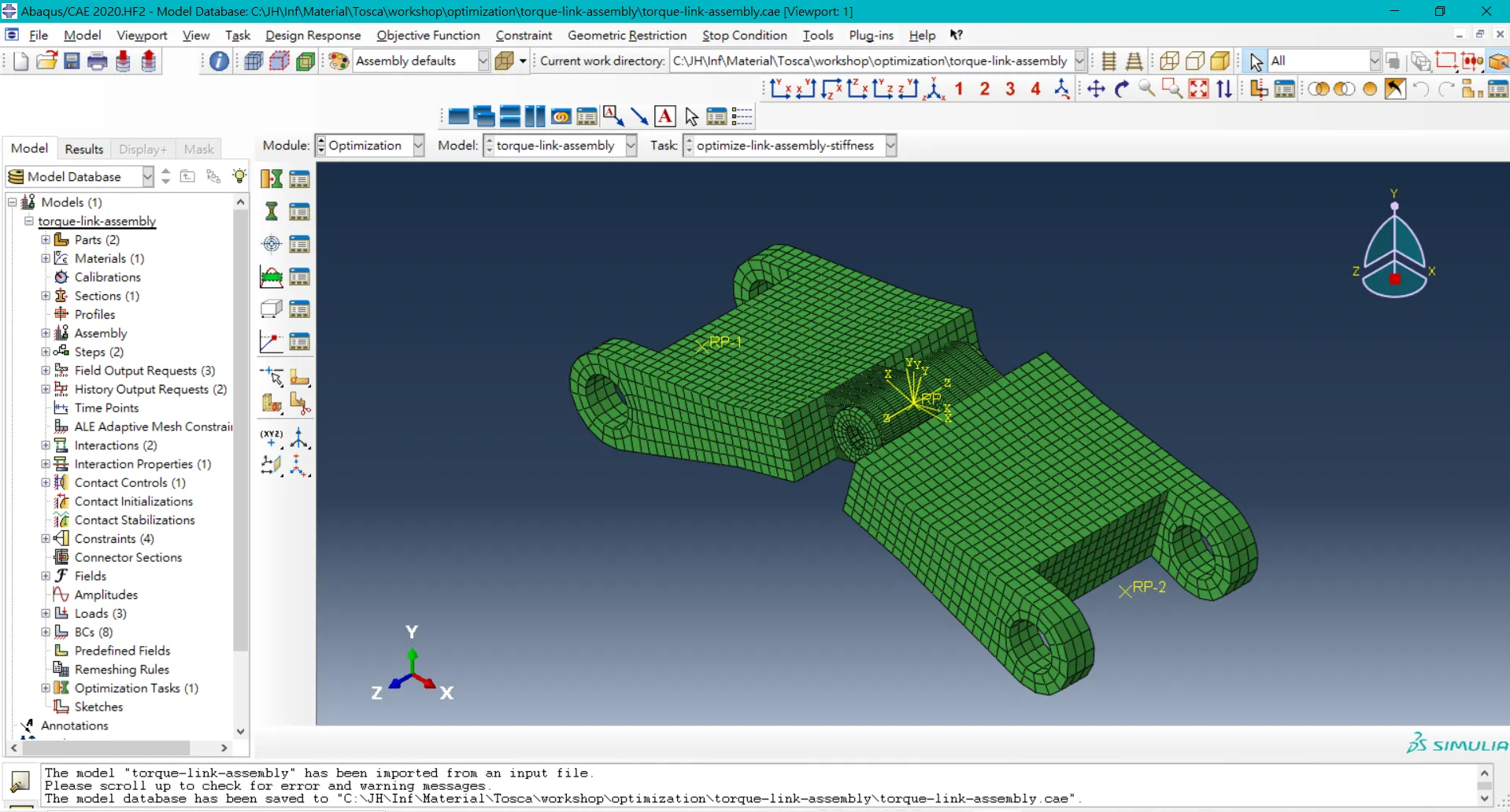Create objective function target icon
This screenshot has width=1510, height=812.
point(272,244)
